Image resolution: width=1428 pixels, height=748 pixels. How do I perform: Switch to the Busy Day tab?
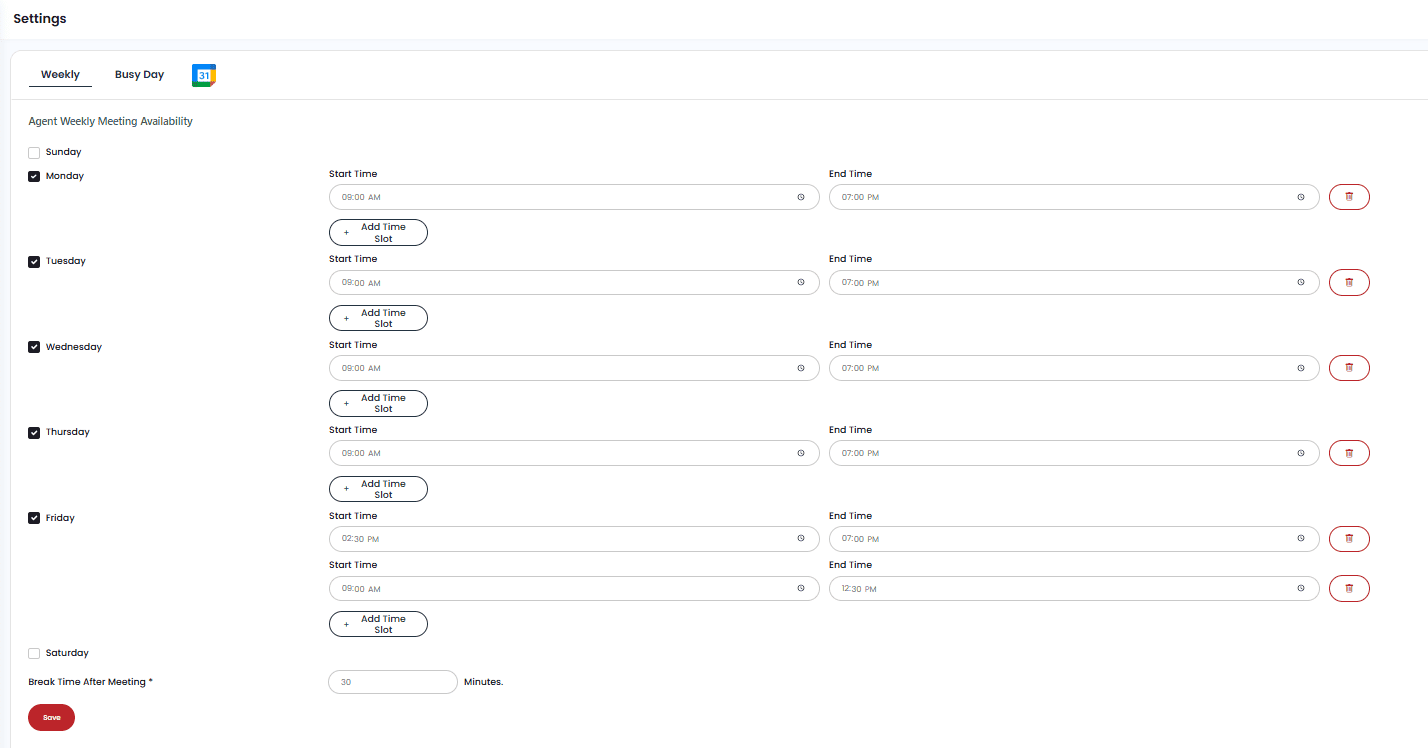(x=139, y=75)
